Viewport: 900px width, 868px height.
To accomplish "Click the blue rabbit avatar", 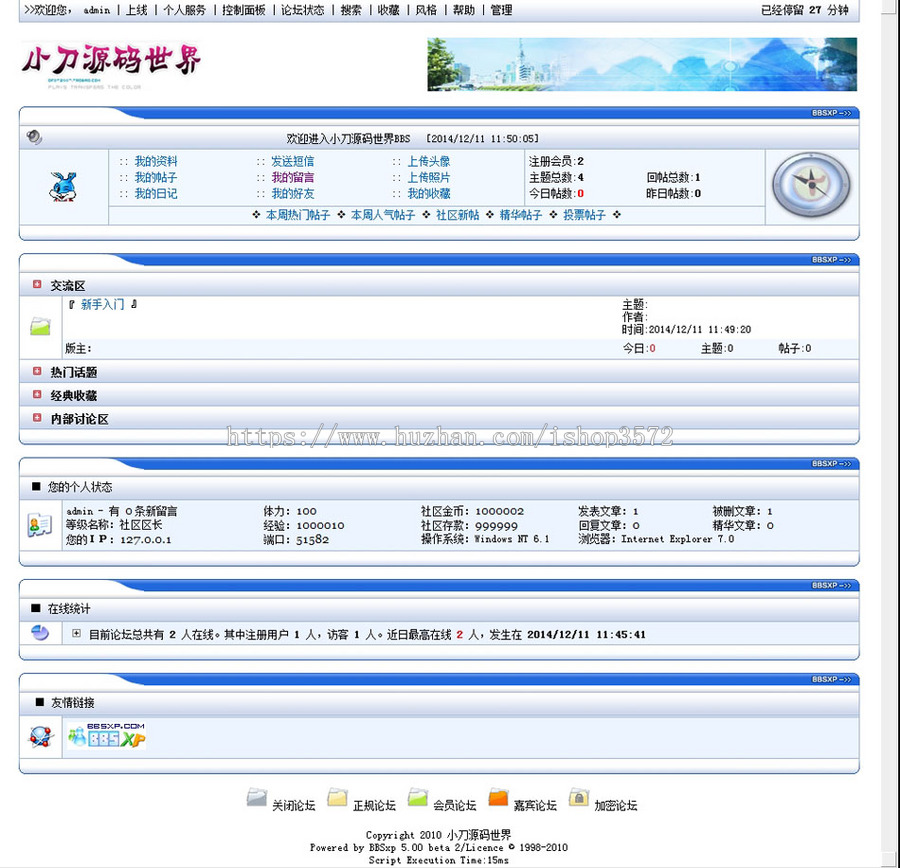I will coord(63,187).
